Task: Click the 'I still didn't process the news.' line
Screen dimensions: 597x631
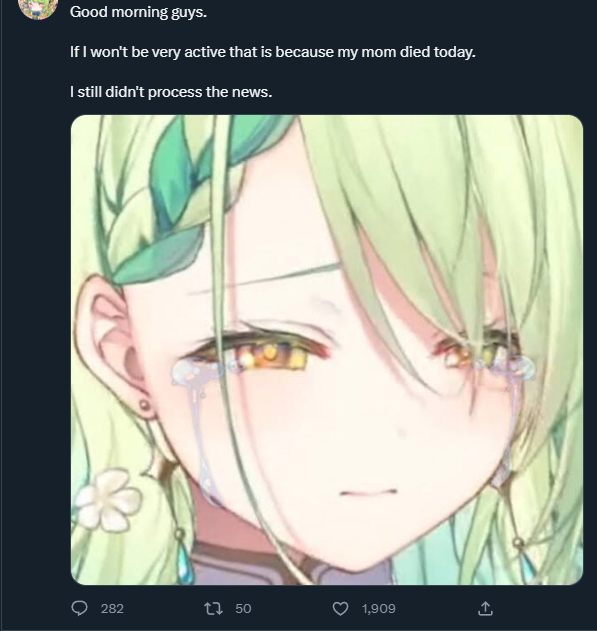Action: (171, 92)
